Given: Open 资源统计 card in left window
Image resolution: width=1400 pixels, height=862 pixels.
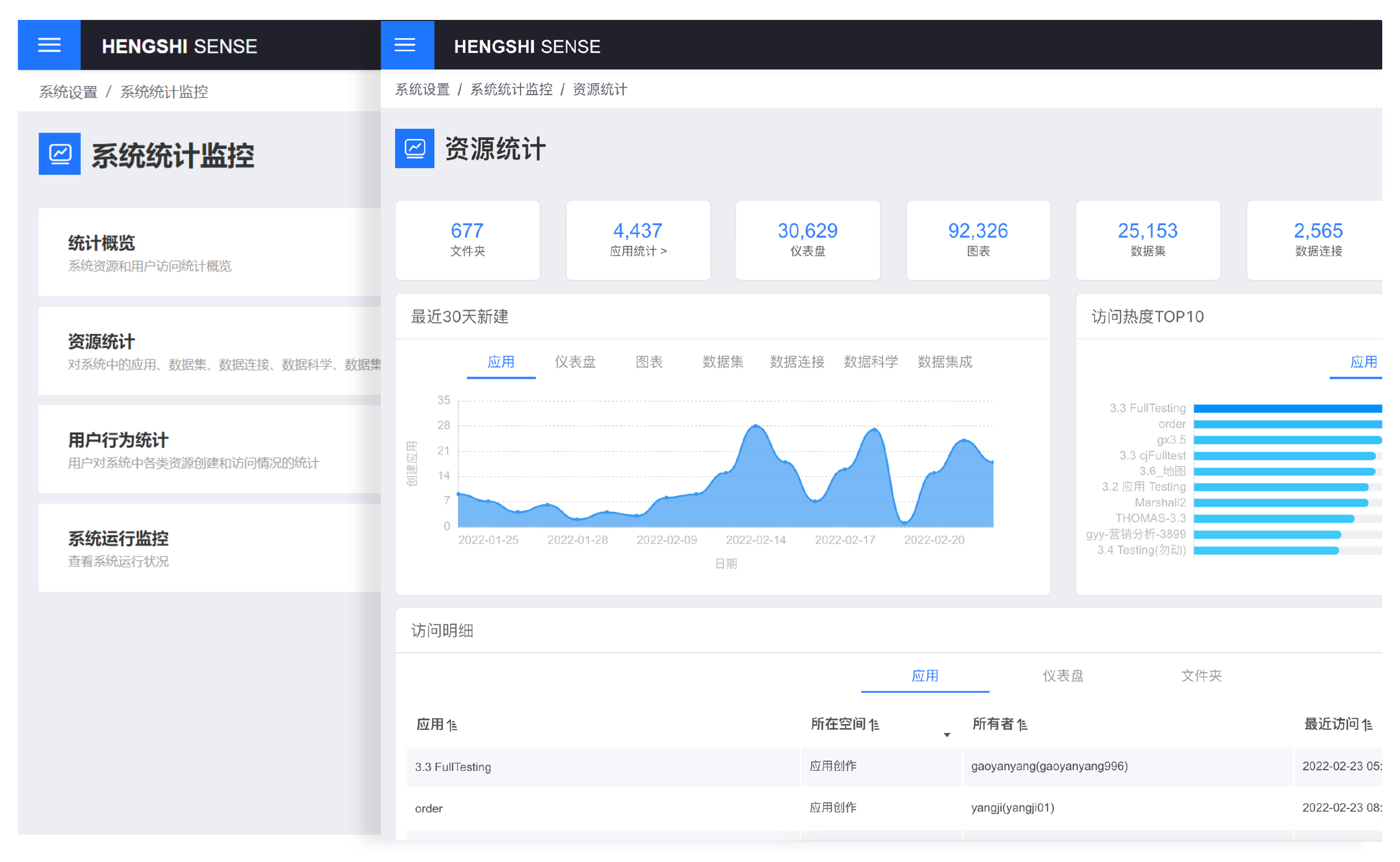Looking at the screenshot, I should 209,351.
